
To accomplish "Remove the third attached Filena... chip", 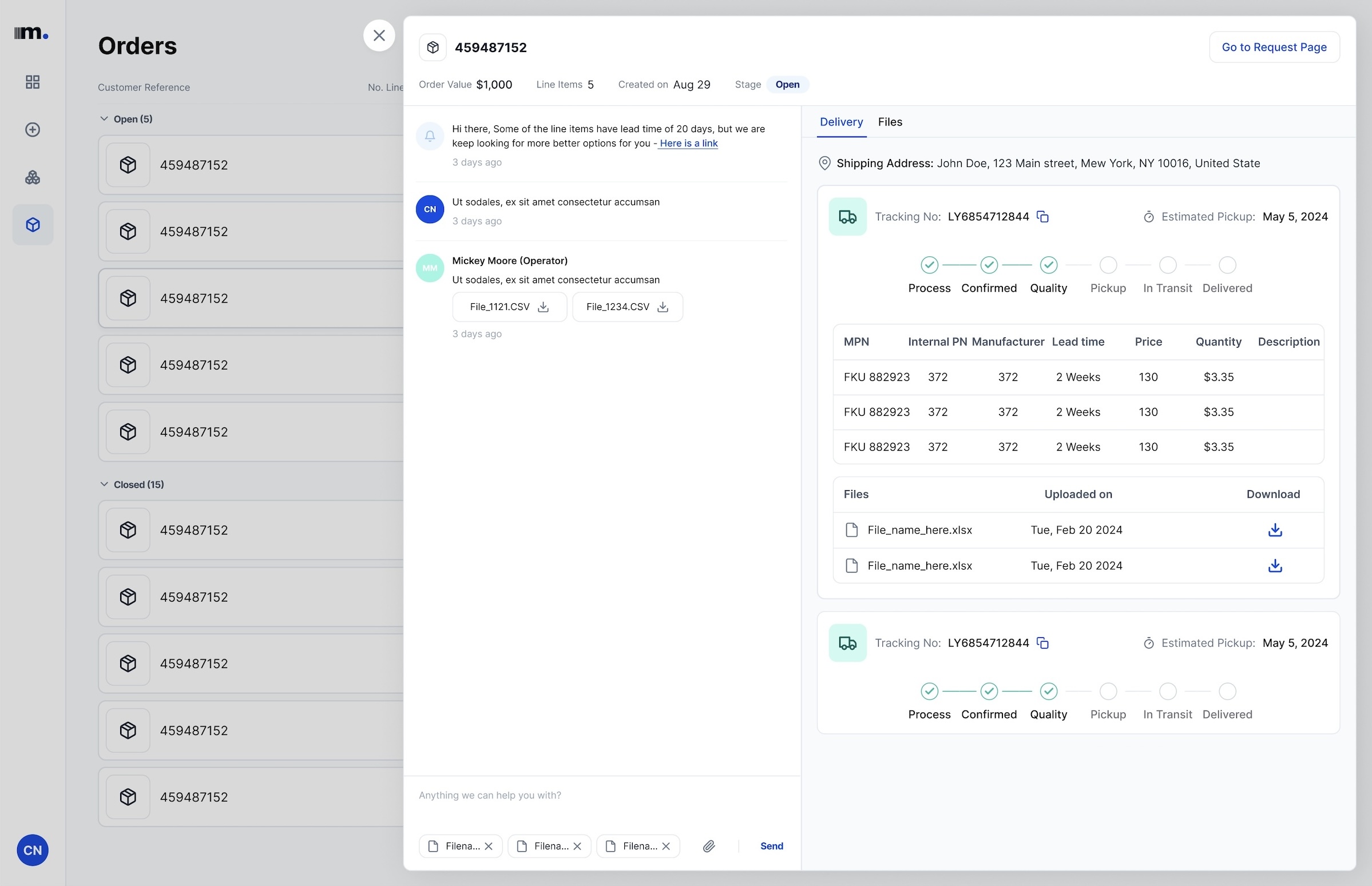I will (666, 846).
